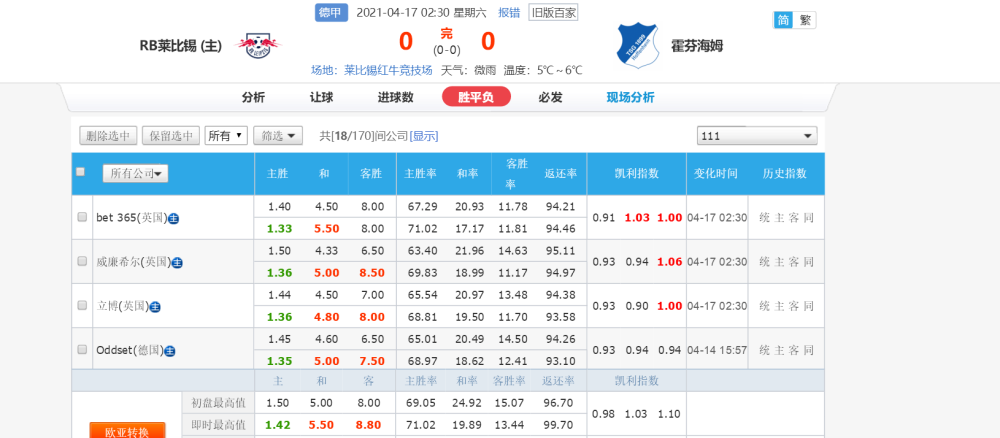
Task: Click the Hoffenheim team crest
Action: tap(634, 45)
